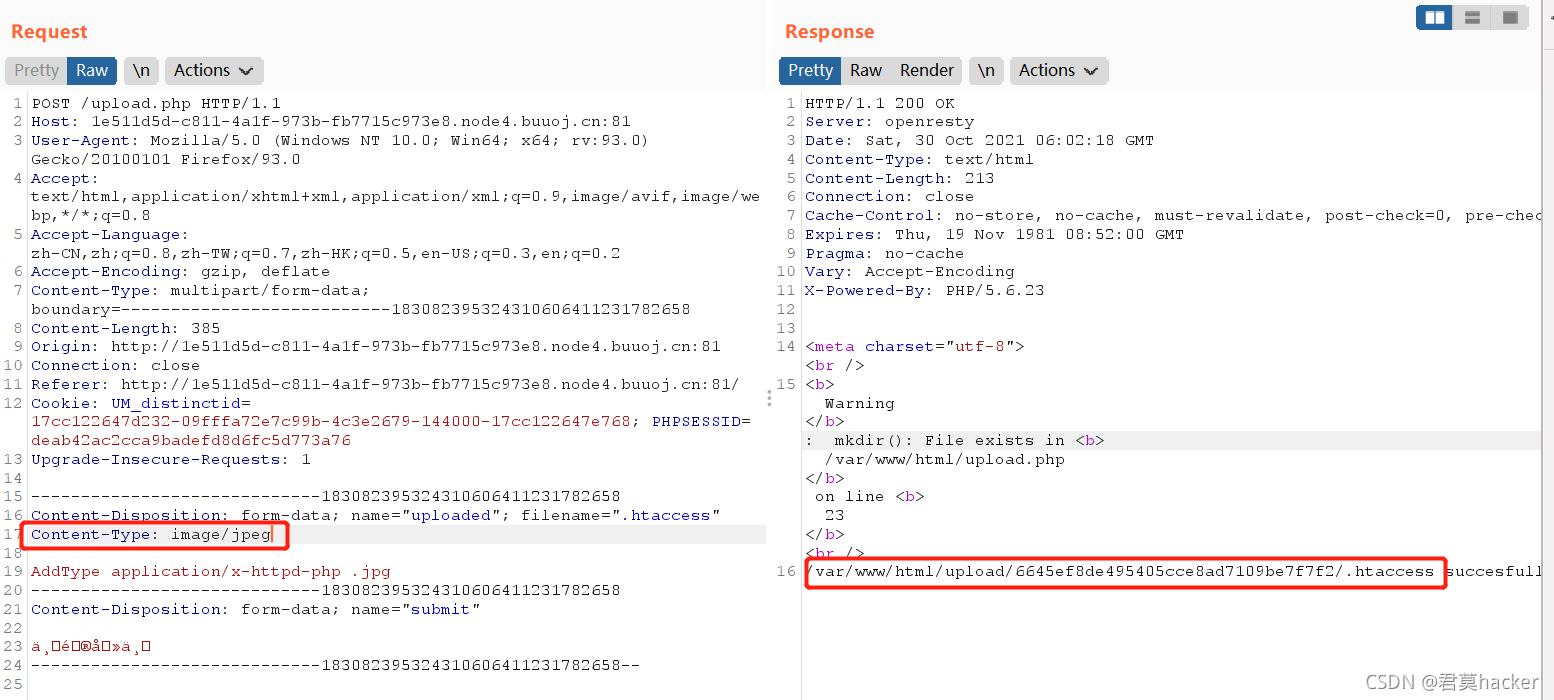Switch Request view to Pretty tab

coord(36,70)
